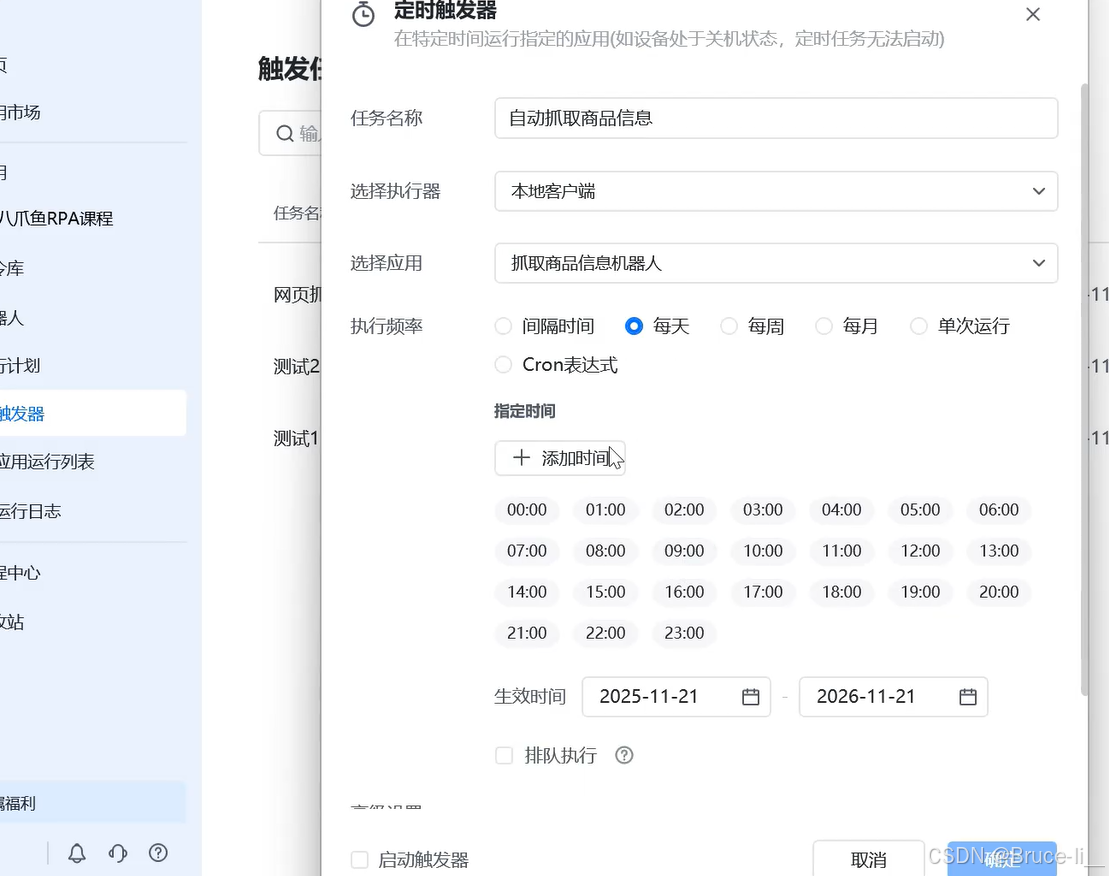Show queue execution help tooltip icon
1109x876 pixels.
pos(624,755)
